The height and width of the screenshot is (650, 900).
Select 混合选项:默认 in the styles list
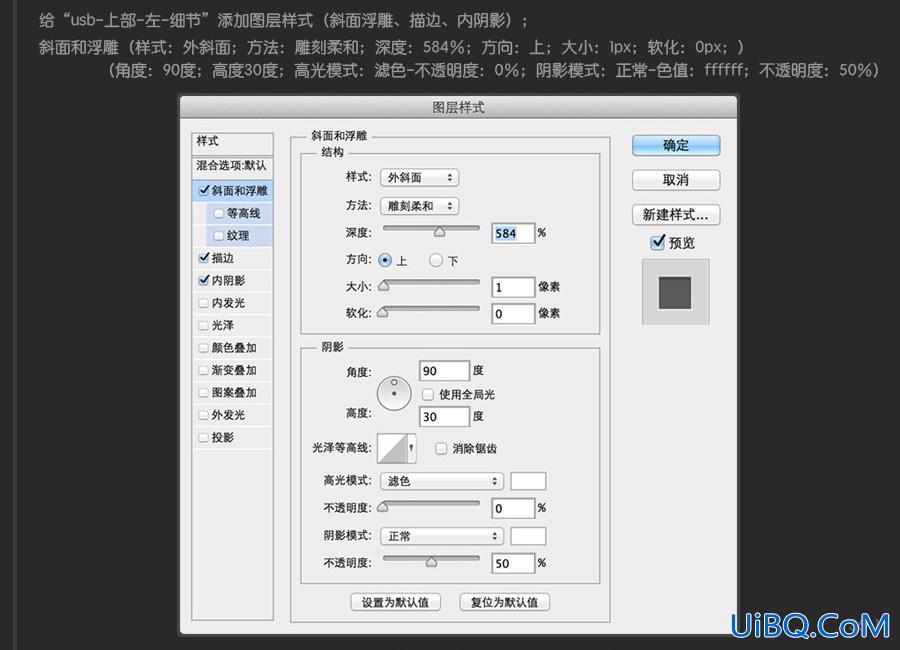coord(232,166)
